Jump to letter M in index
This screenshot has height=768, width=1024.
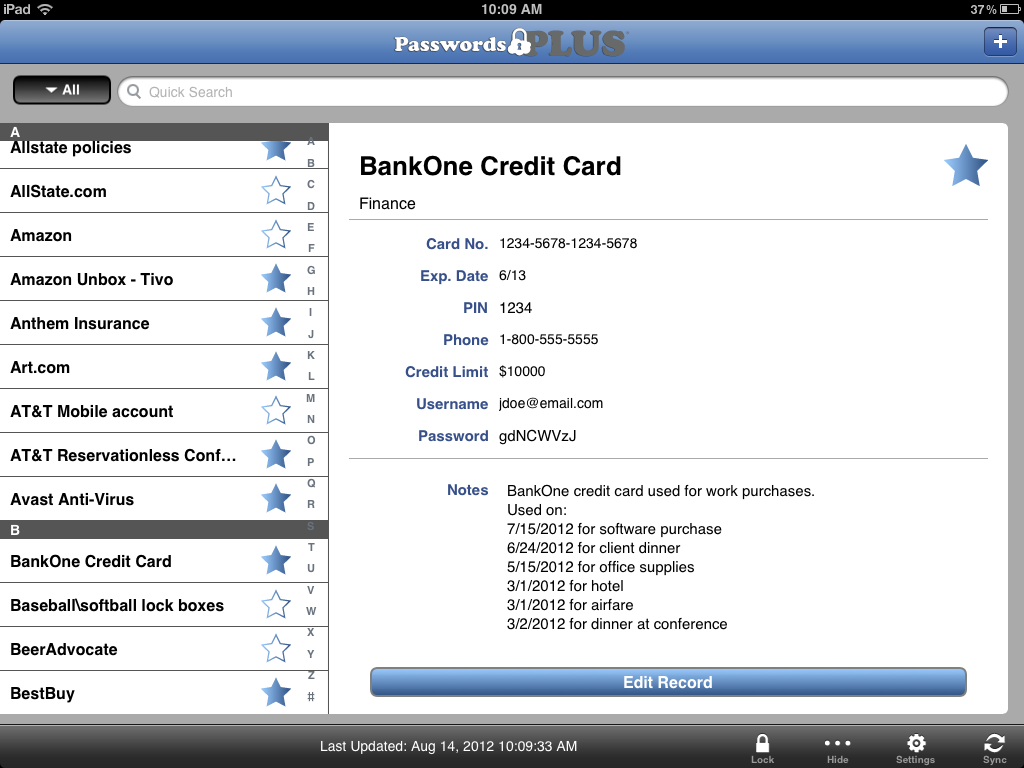[x=311, y=398]
